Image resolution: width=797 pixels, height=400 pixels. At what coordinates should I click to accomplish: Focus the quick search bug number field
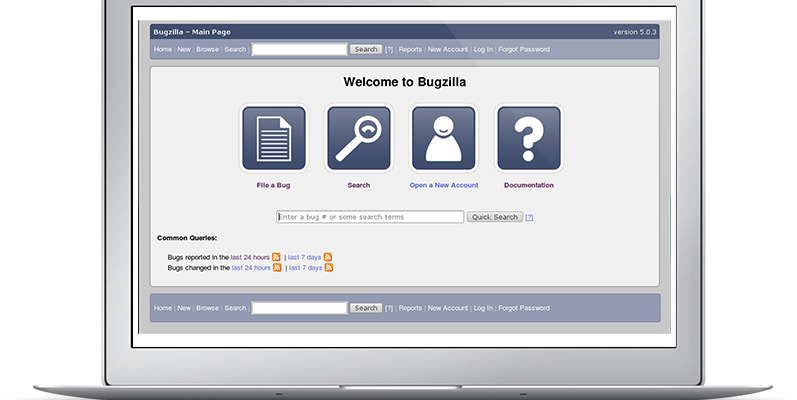coord(370,217)
